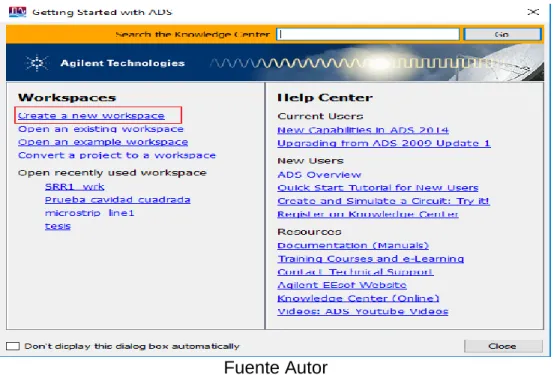Open recent workspace SRR1_wrk
554x375 pixels.
pyautogui.click(x=75, y=187)
